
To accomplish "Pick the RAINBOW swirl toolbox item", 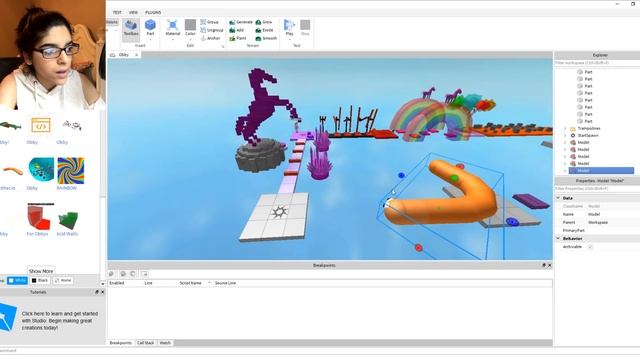I will pyautogui.click(x=71, y=171).
